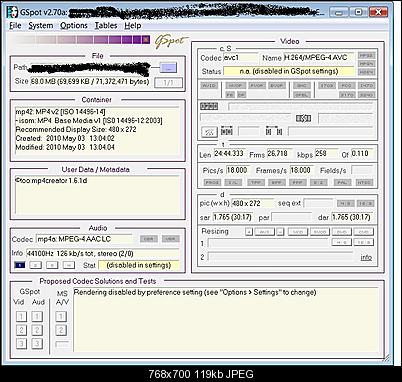Click the PAL indicator
Image resolution: width=402 pixels, height=382 pixels.
[x=342, y=183]
